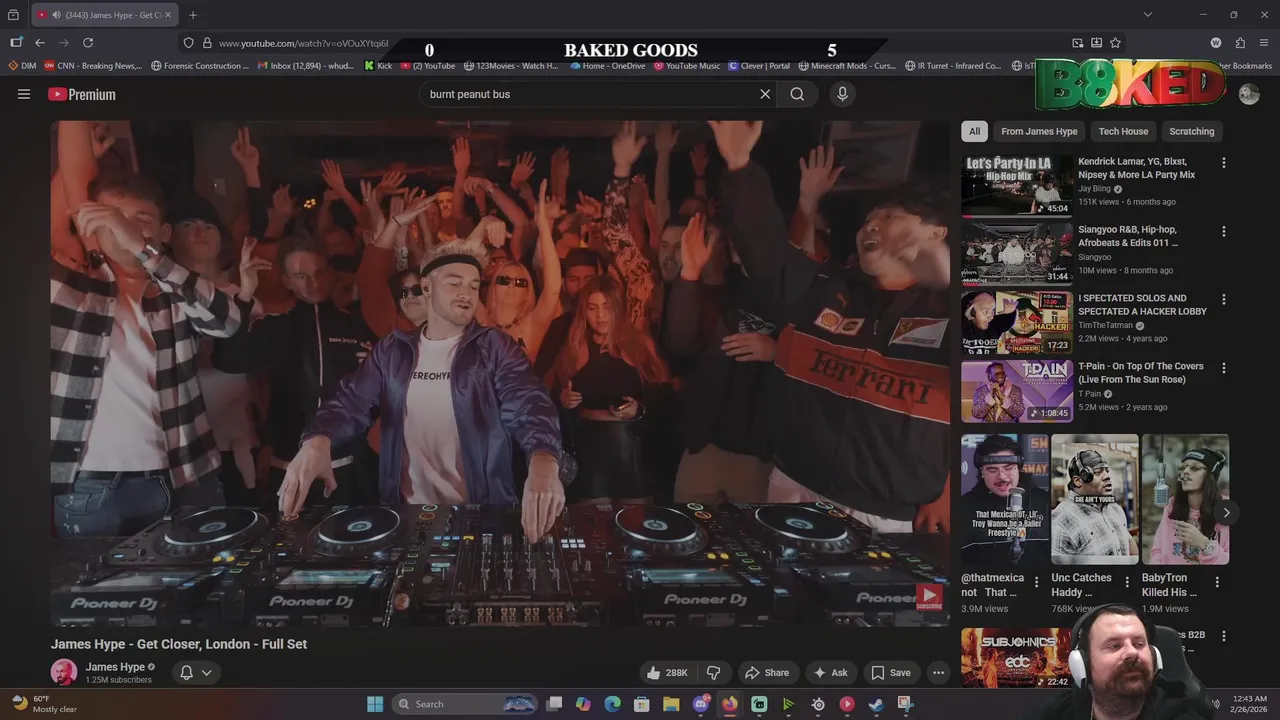Select the 'From James Hype' chip

(1039, 131)
